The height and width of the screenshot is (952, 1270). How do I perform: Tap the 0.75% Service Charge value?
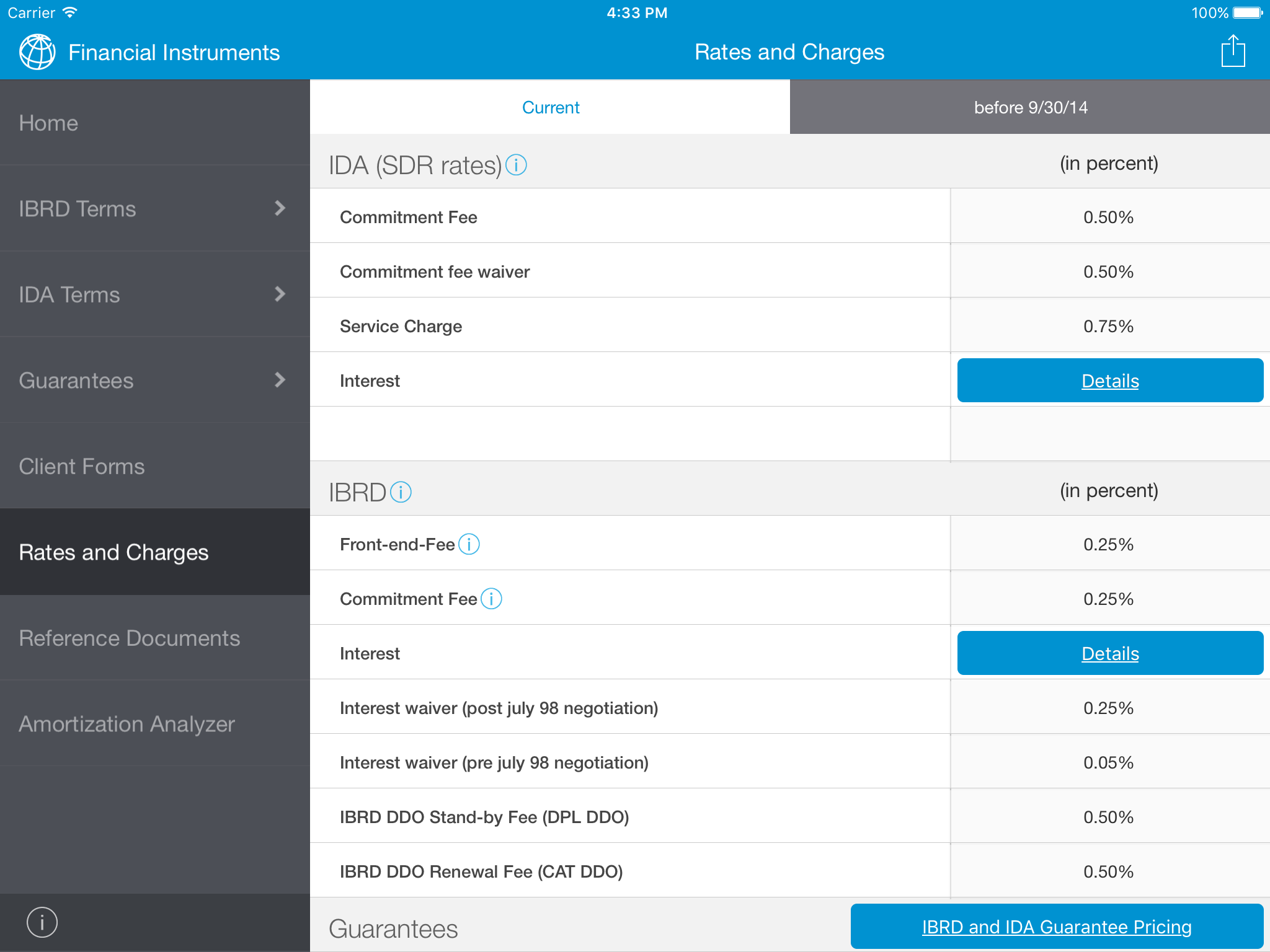[1109, 326]
